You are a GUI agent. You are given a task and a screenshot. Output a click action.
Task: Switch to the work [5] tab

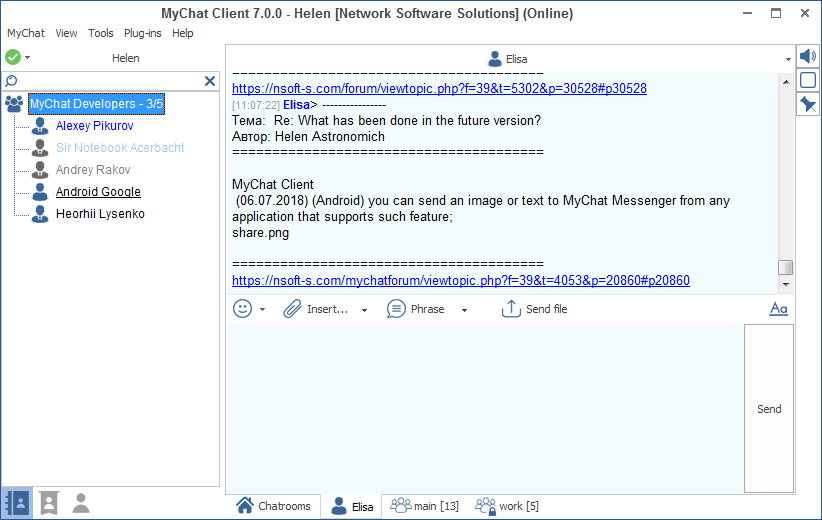tap(507, 506)
